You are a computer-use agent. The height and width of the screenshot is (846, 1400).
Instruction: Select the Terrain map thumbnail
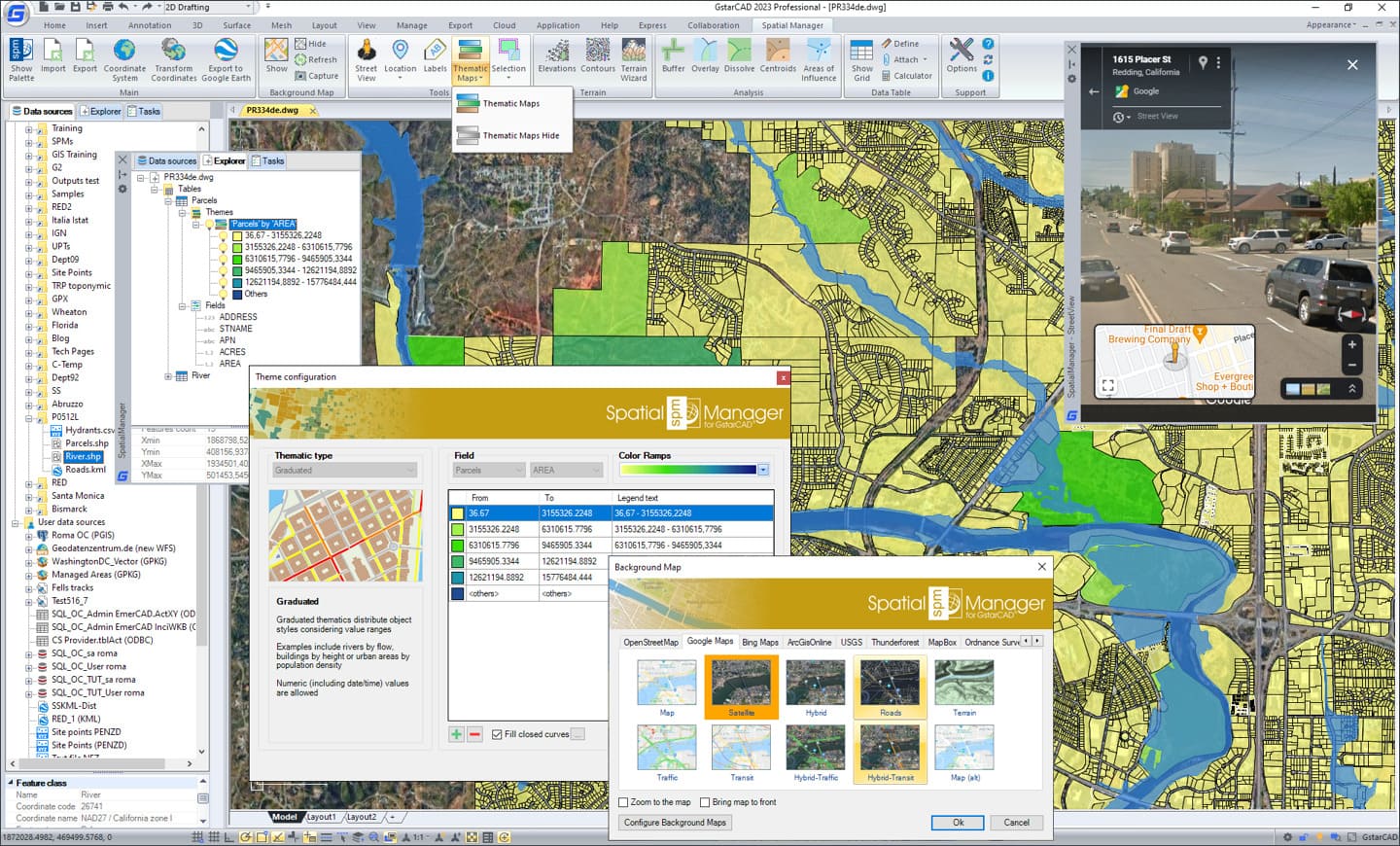tap(963, 687)
